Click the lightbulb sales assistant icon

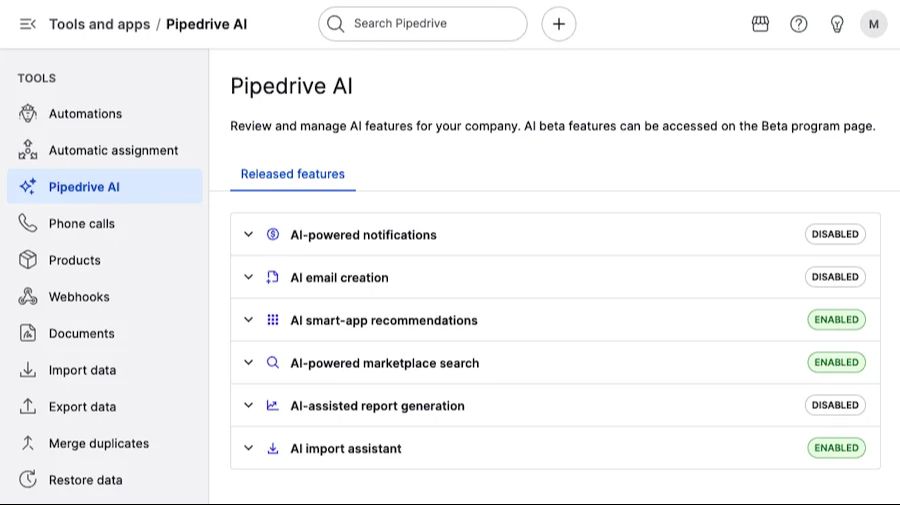(837, 24)
